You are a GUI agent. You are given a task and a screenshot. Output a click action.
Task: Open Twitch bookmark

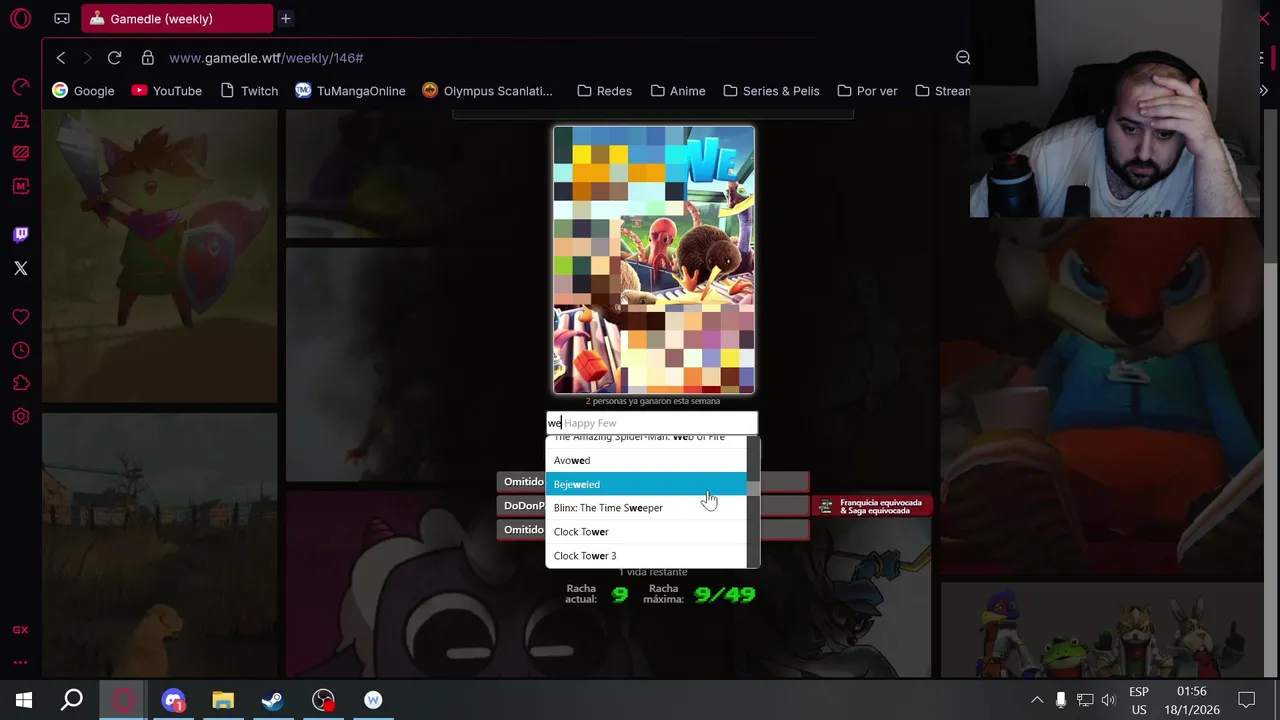(x=248, y=90)
